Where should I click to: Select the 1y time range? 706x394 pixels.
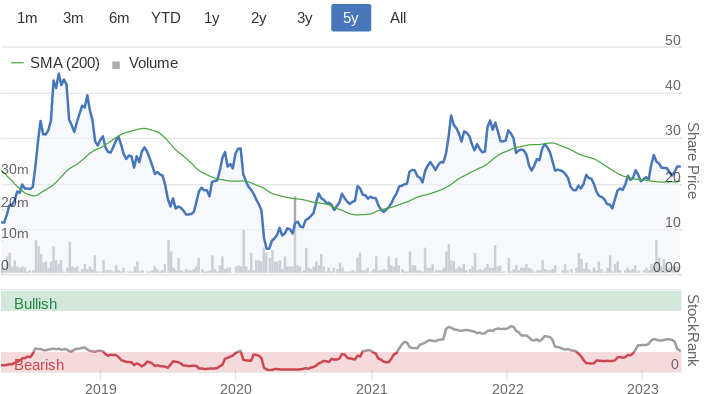212,18
